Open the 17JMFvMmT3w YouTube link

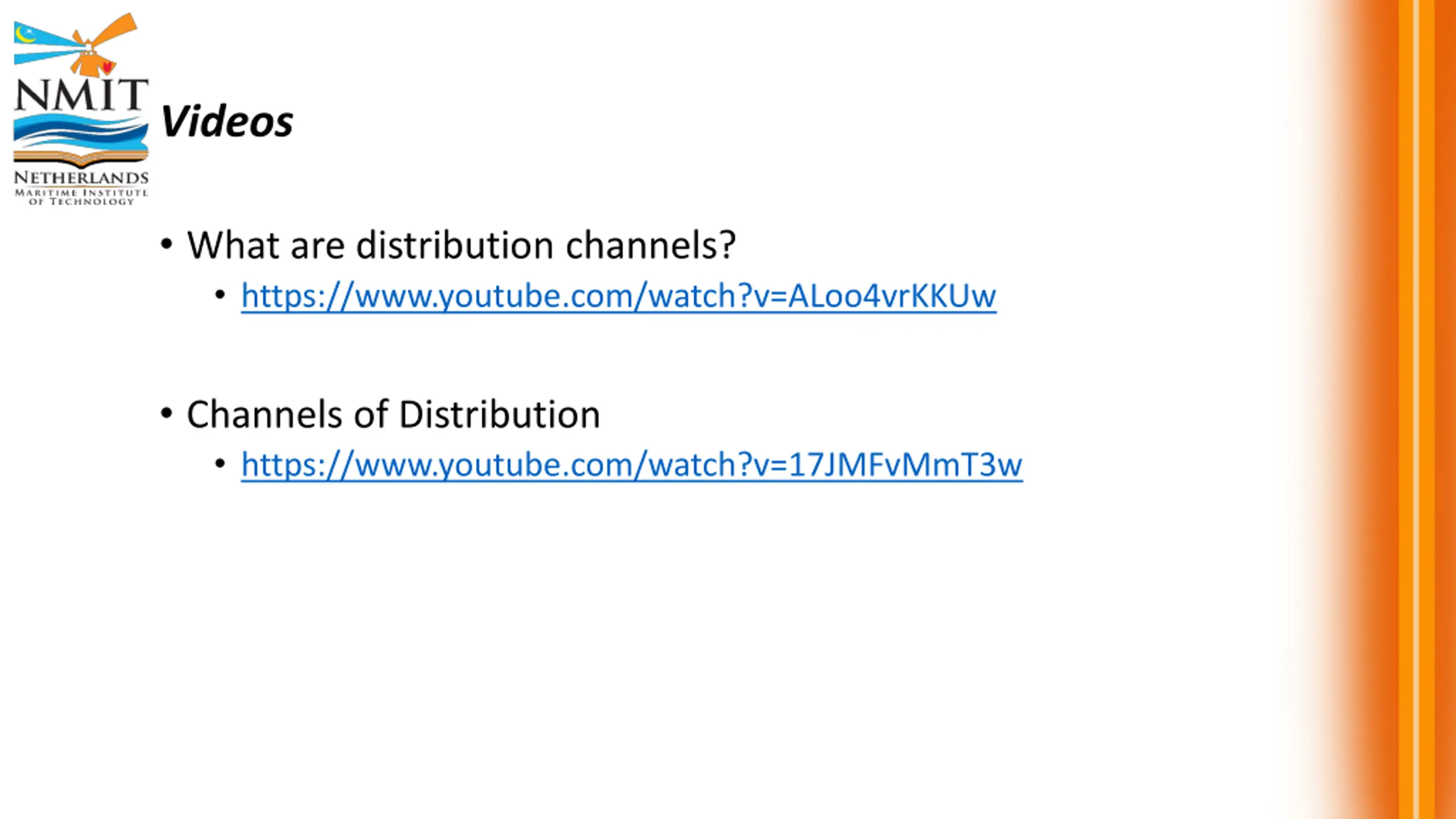click(x=631, y=465)
